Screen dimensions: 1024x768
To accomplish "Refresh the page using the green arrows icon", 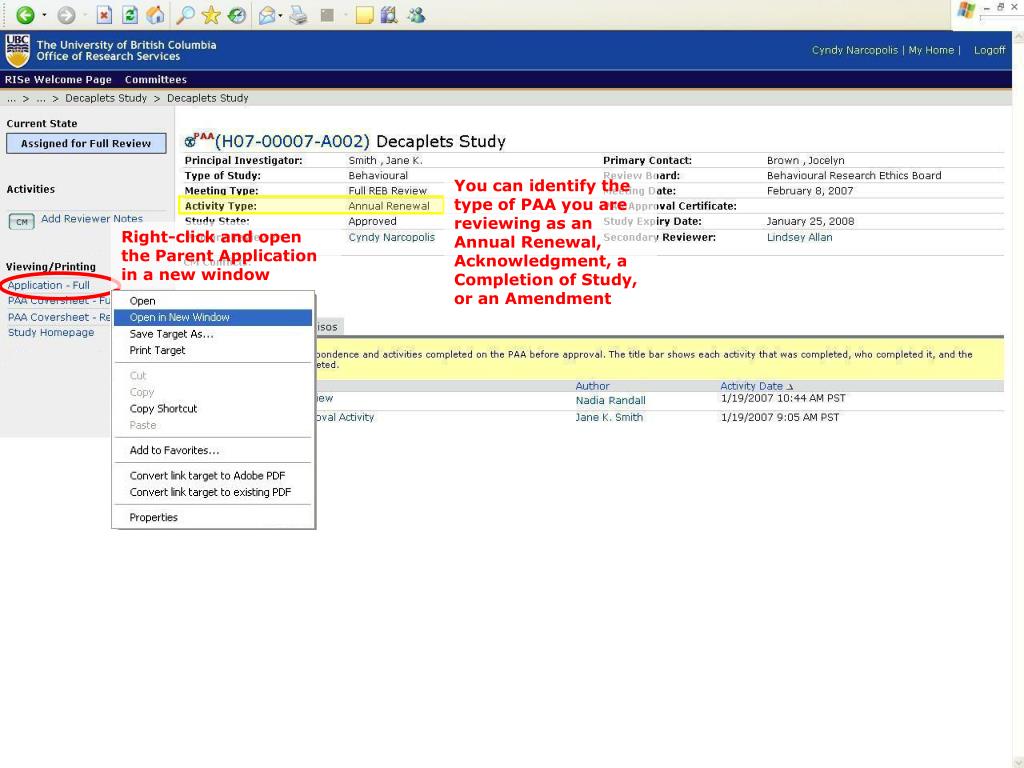I will (x=130, y=14).
